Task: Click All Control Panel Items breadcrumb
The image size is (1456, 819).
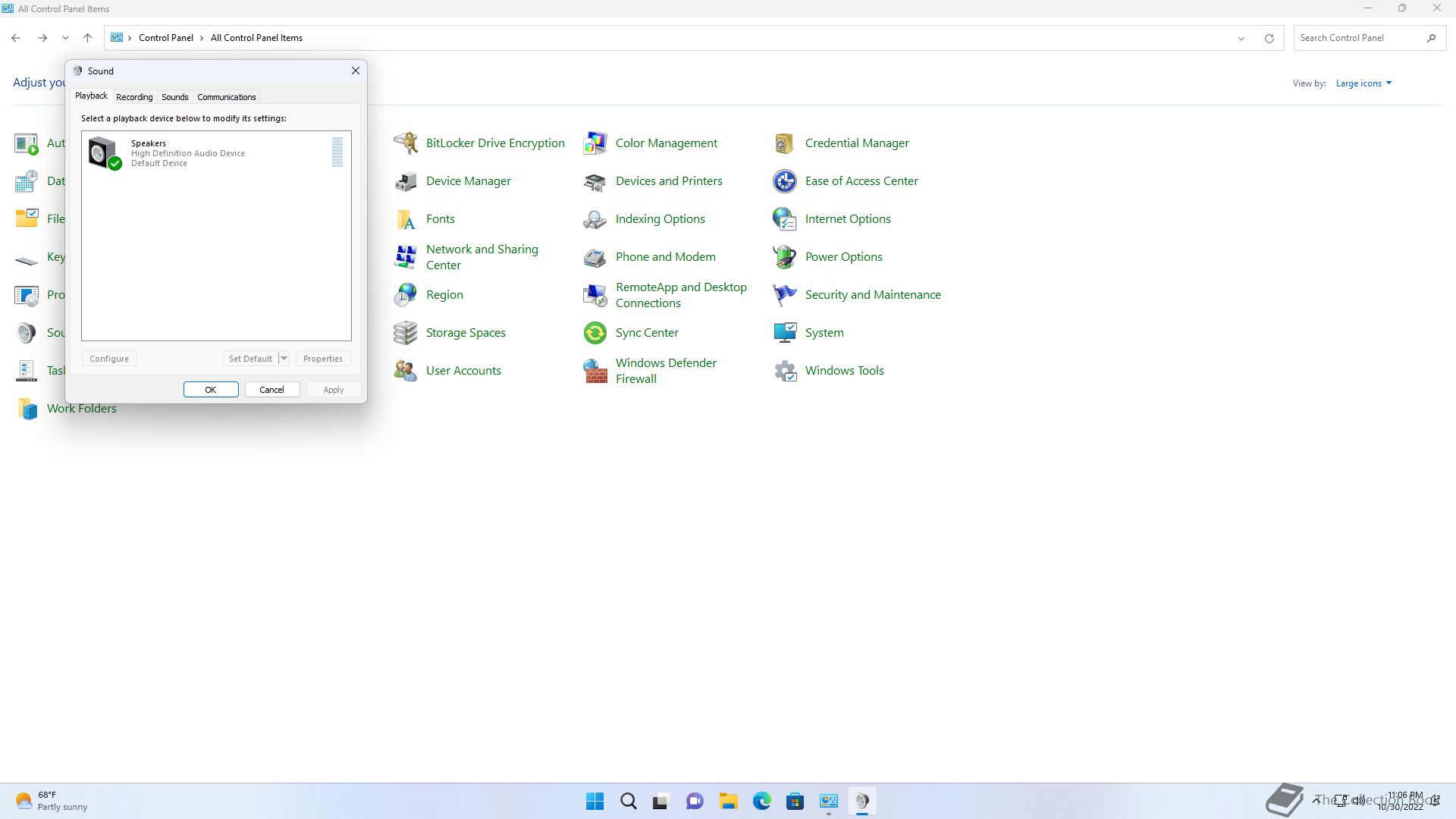Action: (x=256, y=38)
